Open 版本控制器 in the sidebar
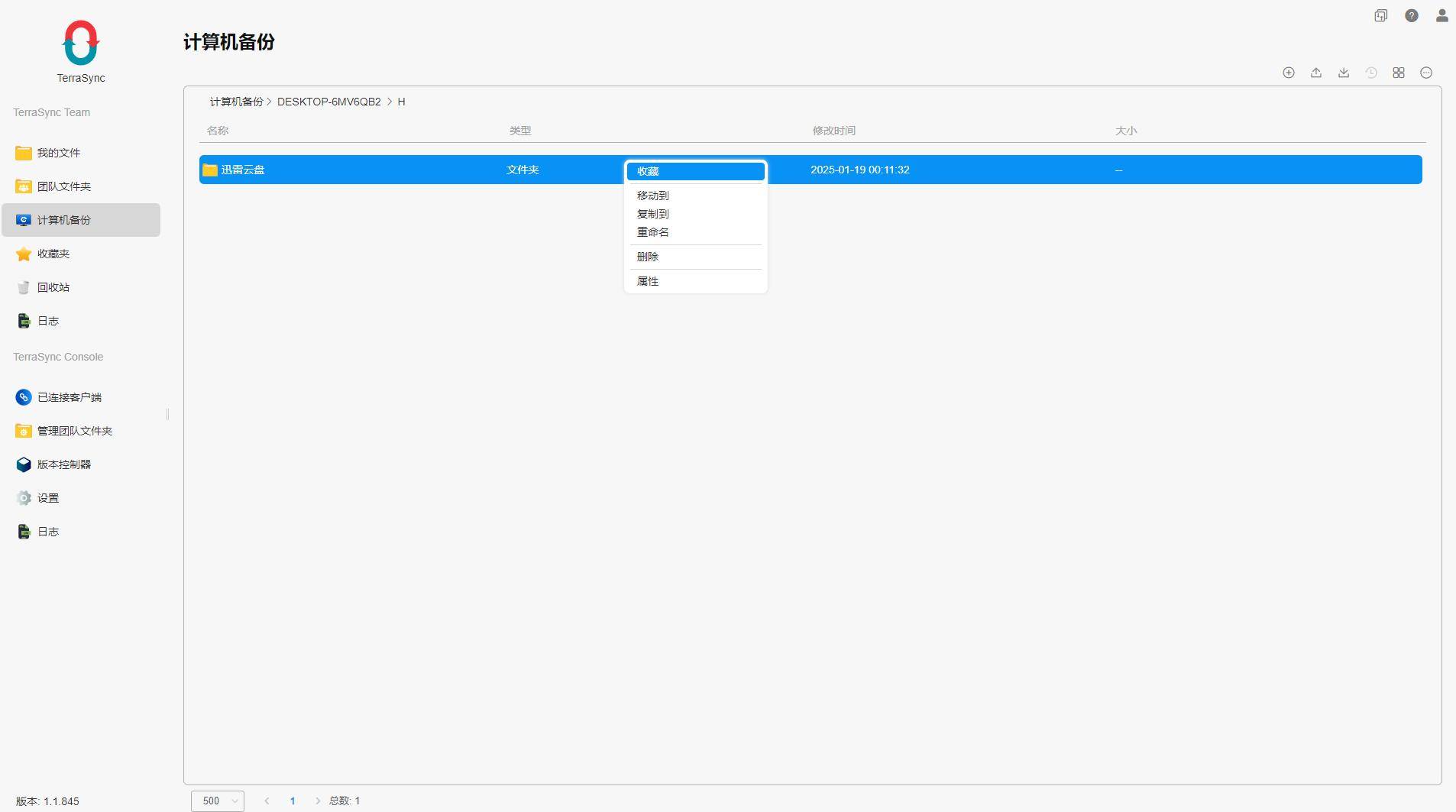The image size is (1456, 812). tap(64, 464)
